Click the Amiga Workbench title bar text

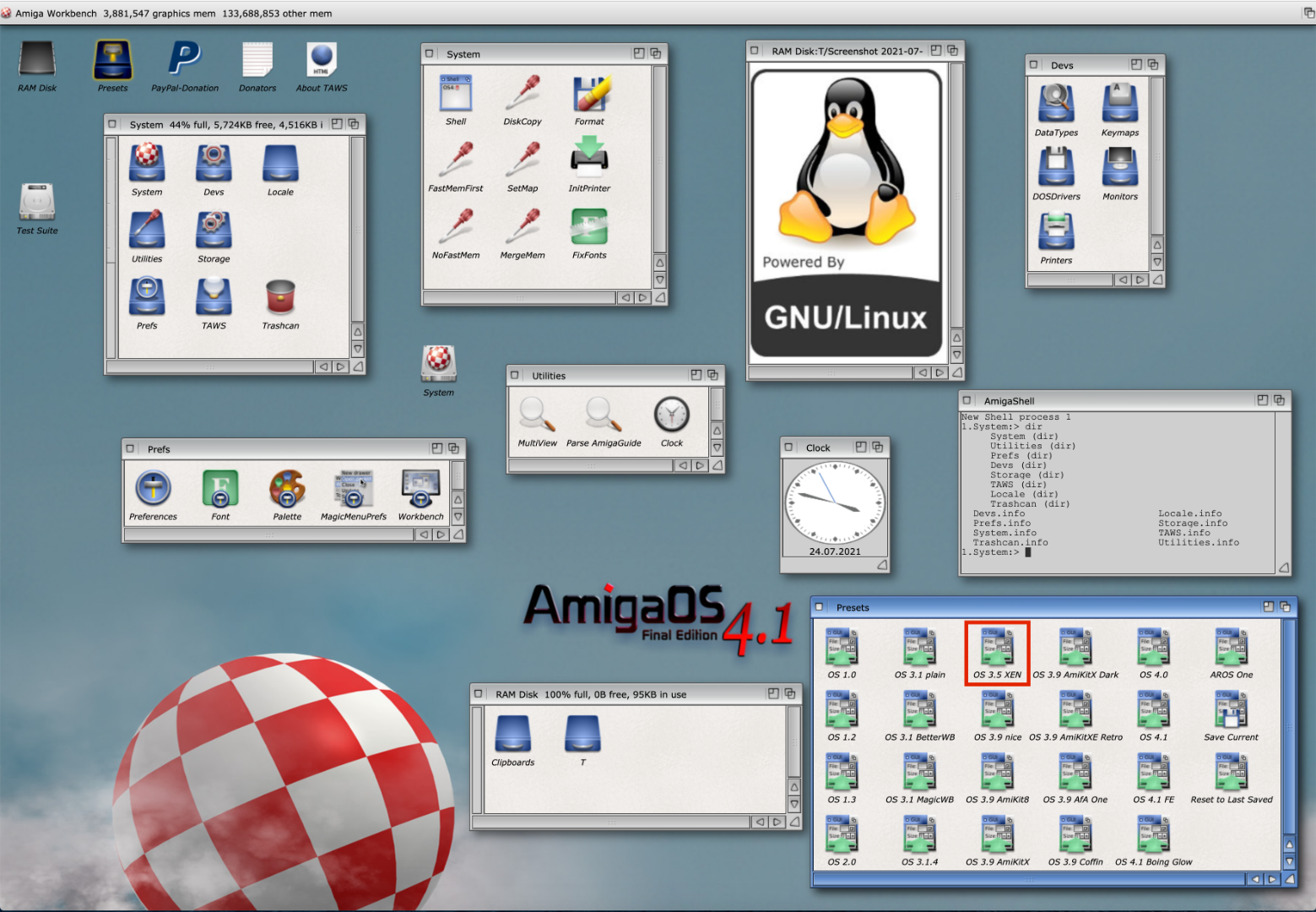point(56,14)
